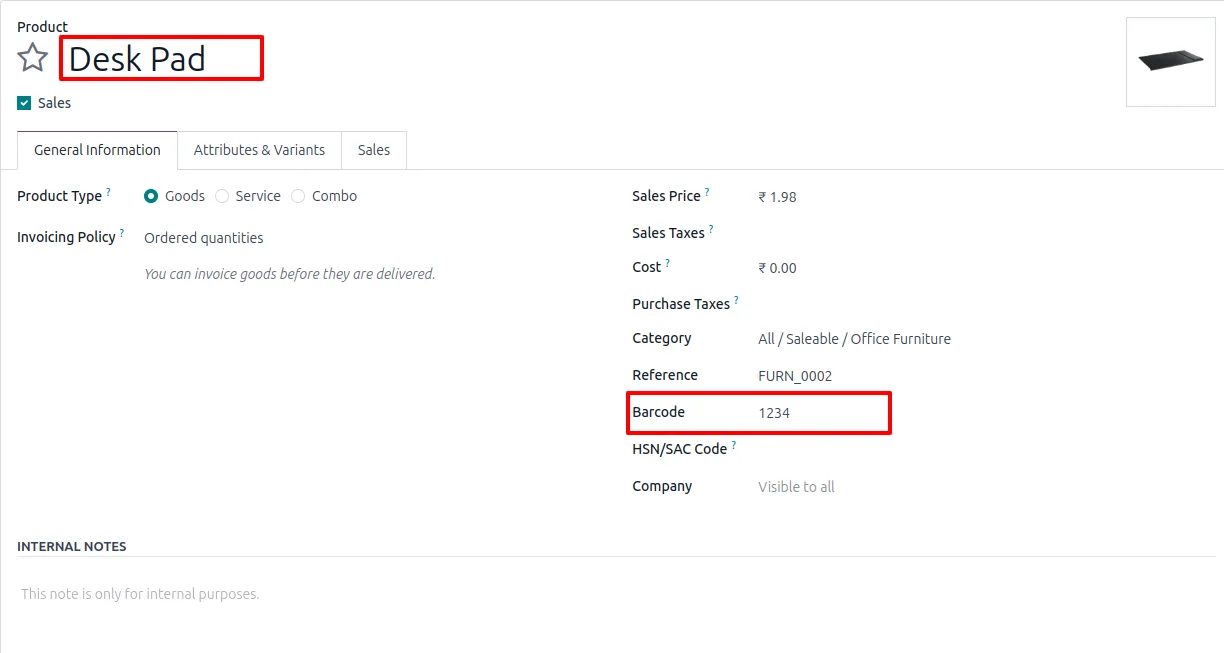This screenshot has width=1224, height=653.
Task: Click the INTERNAL NOTES heading
Action: (x=72, y=547)
